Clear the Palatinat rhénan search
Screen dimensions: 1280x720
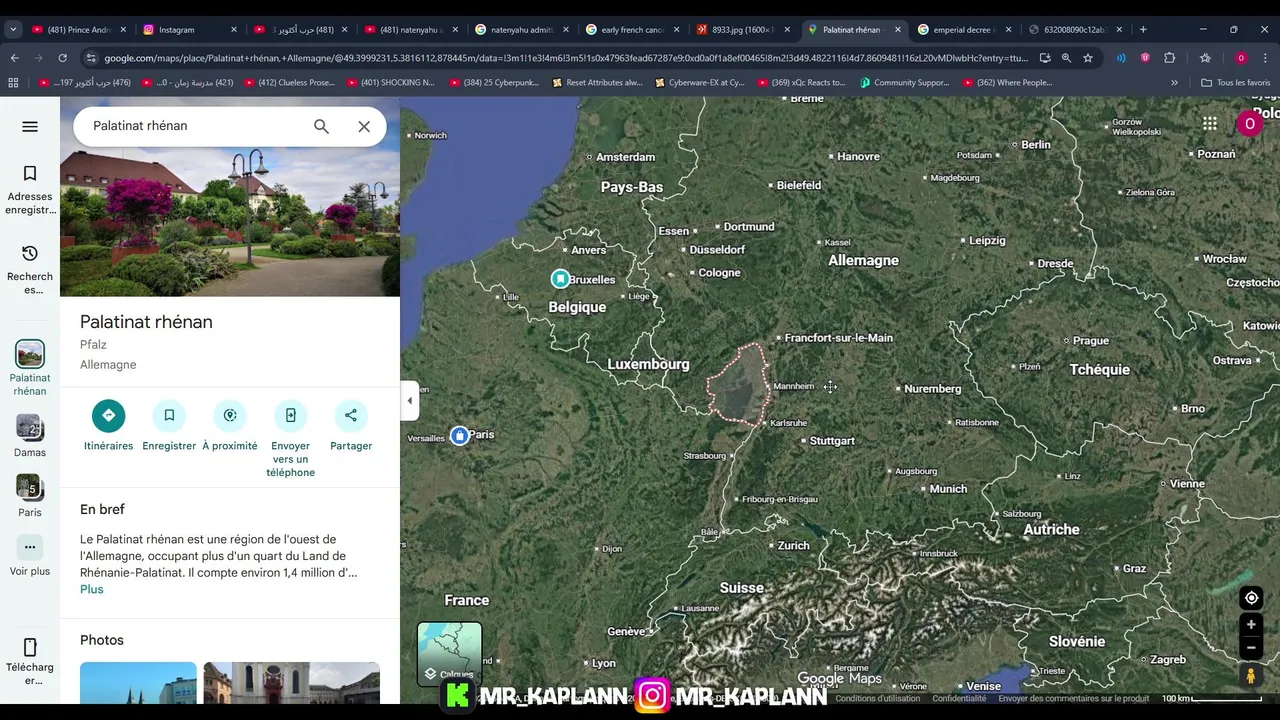pos(364,126)
